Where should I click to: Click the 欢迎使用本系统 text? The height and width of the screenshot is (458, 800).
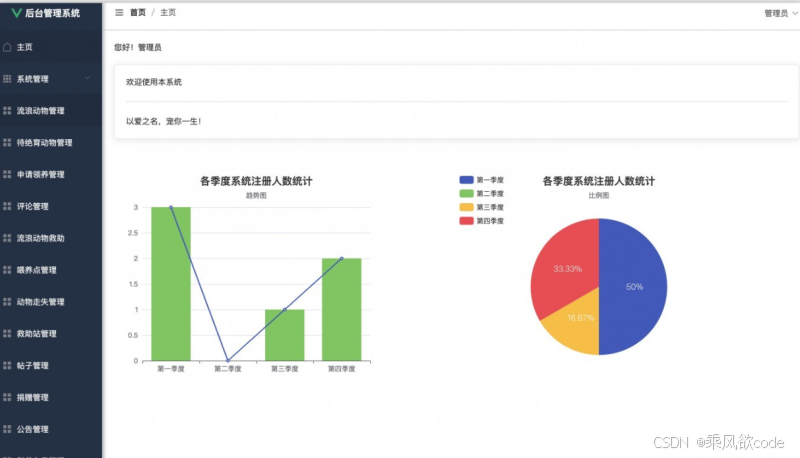click(154, 82)
